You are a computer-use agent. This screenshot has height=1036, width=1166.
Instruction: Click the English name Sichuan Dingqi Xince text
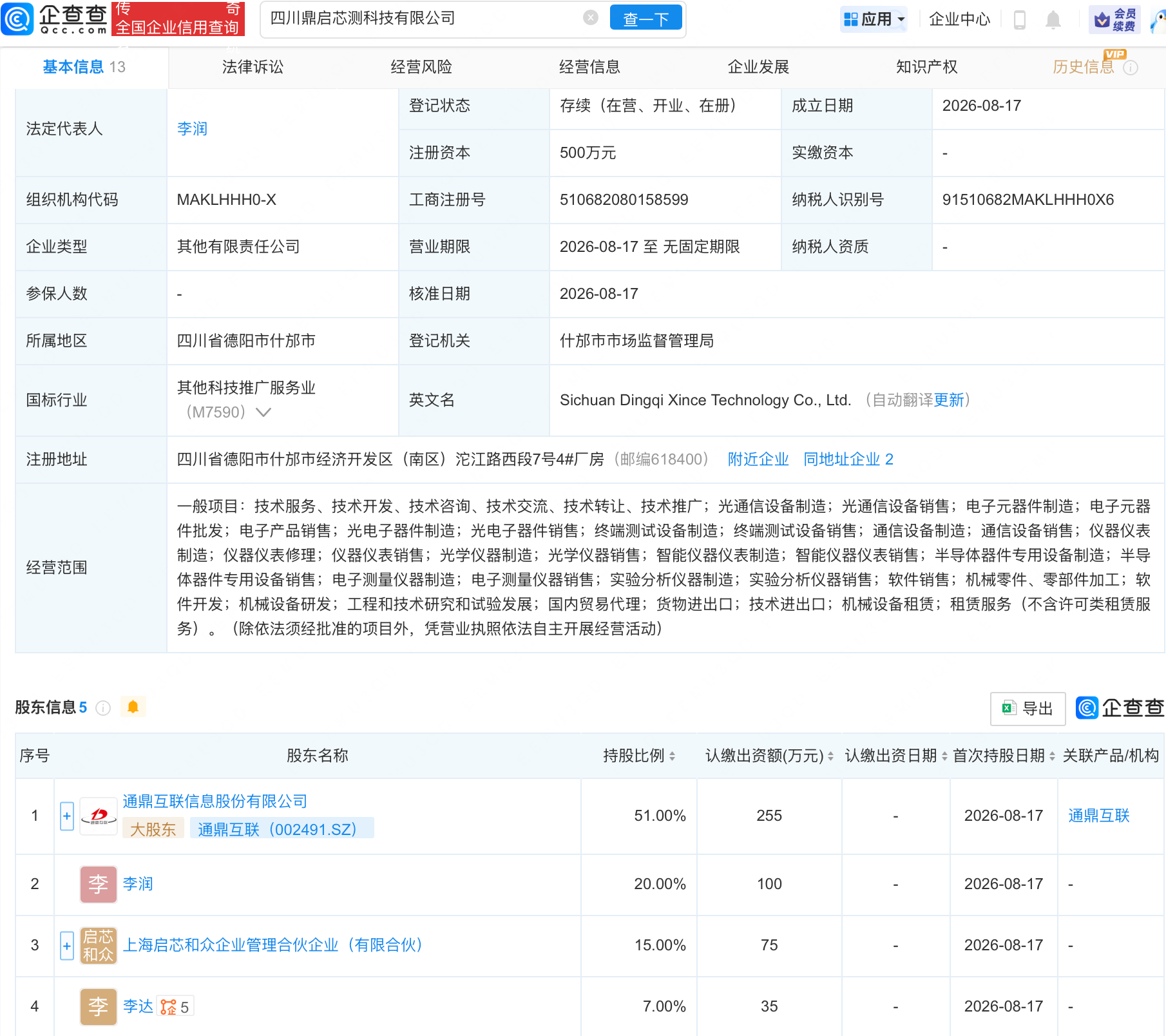point(705,400)
